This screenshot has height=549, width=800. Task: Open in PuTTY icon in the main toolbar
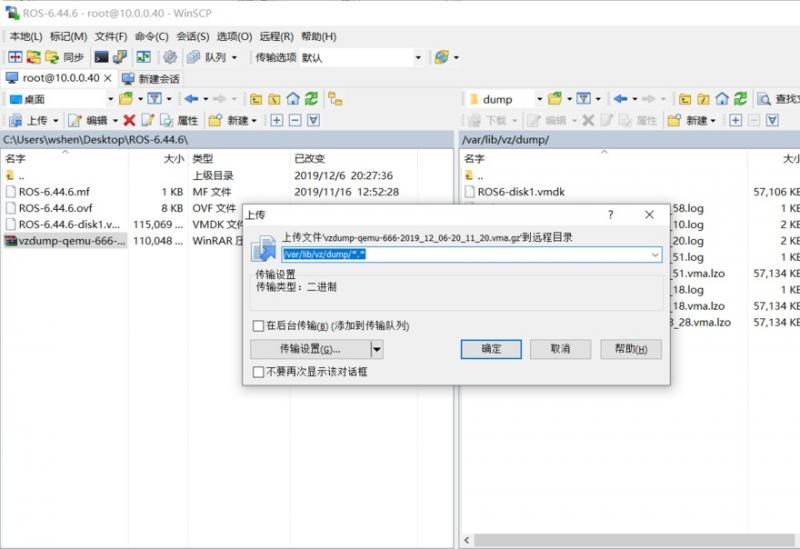(120, 57)
